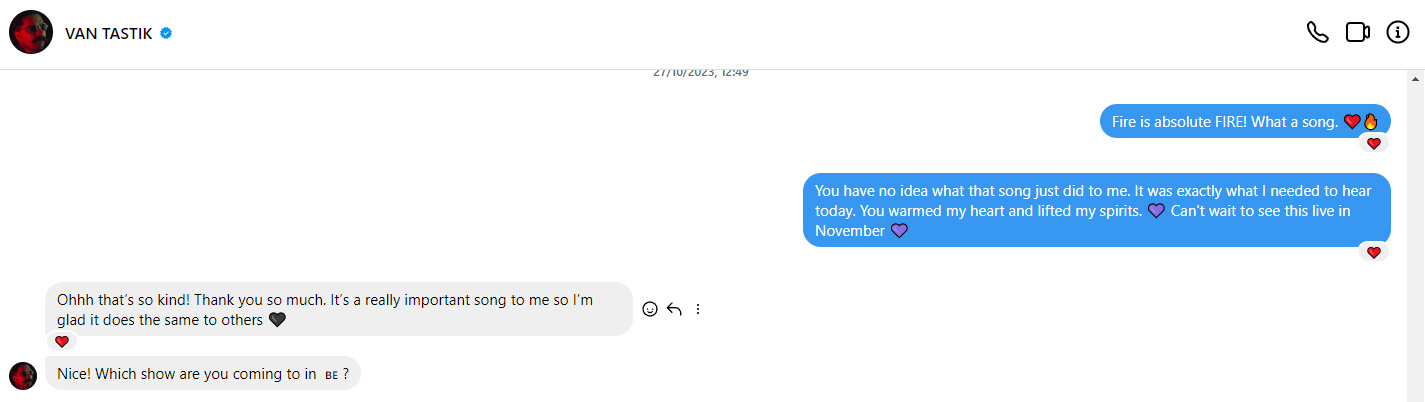The width and height of the screenshot is (1425, 402).
Task: Click the purple heart emoji after "November"
Action: [x=899, y=231]
